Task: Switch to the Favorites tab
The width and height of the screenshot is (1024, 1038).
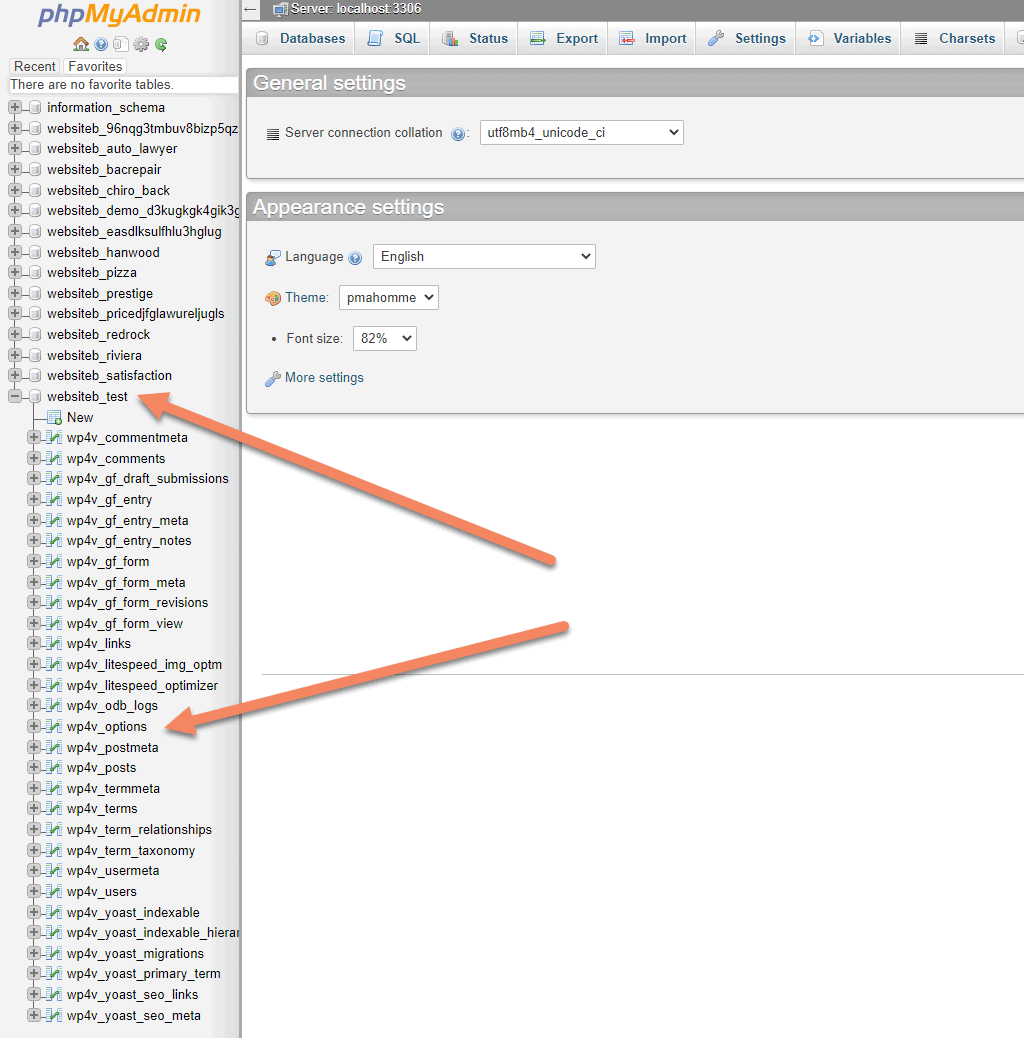Action: (x=95, y=66)
